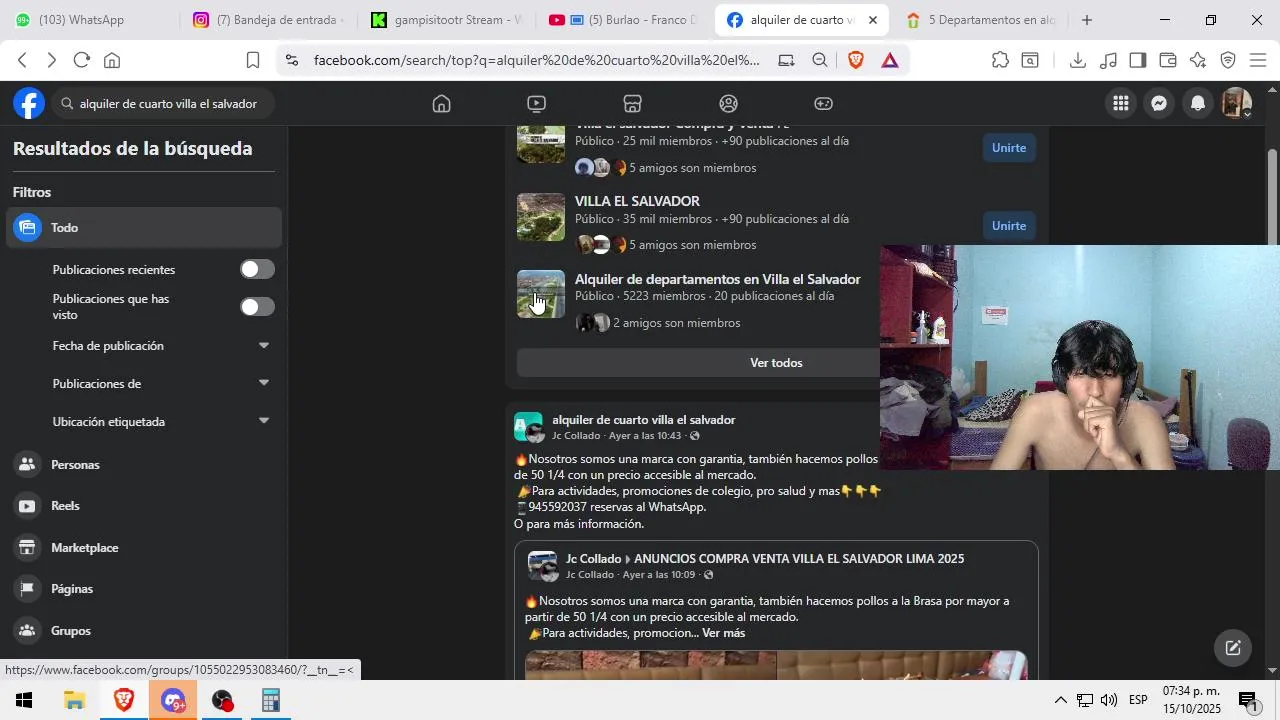Open Brave Rewards triangle icon
The height and width of the screenshot is (720, 1280).
click(x=890, y=60)
